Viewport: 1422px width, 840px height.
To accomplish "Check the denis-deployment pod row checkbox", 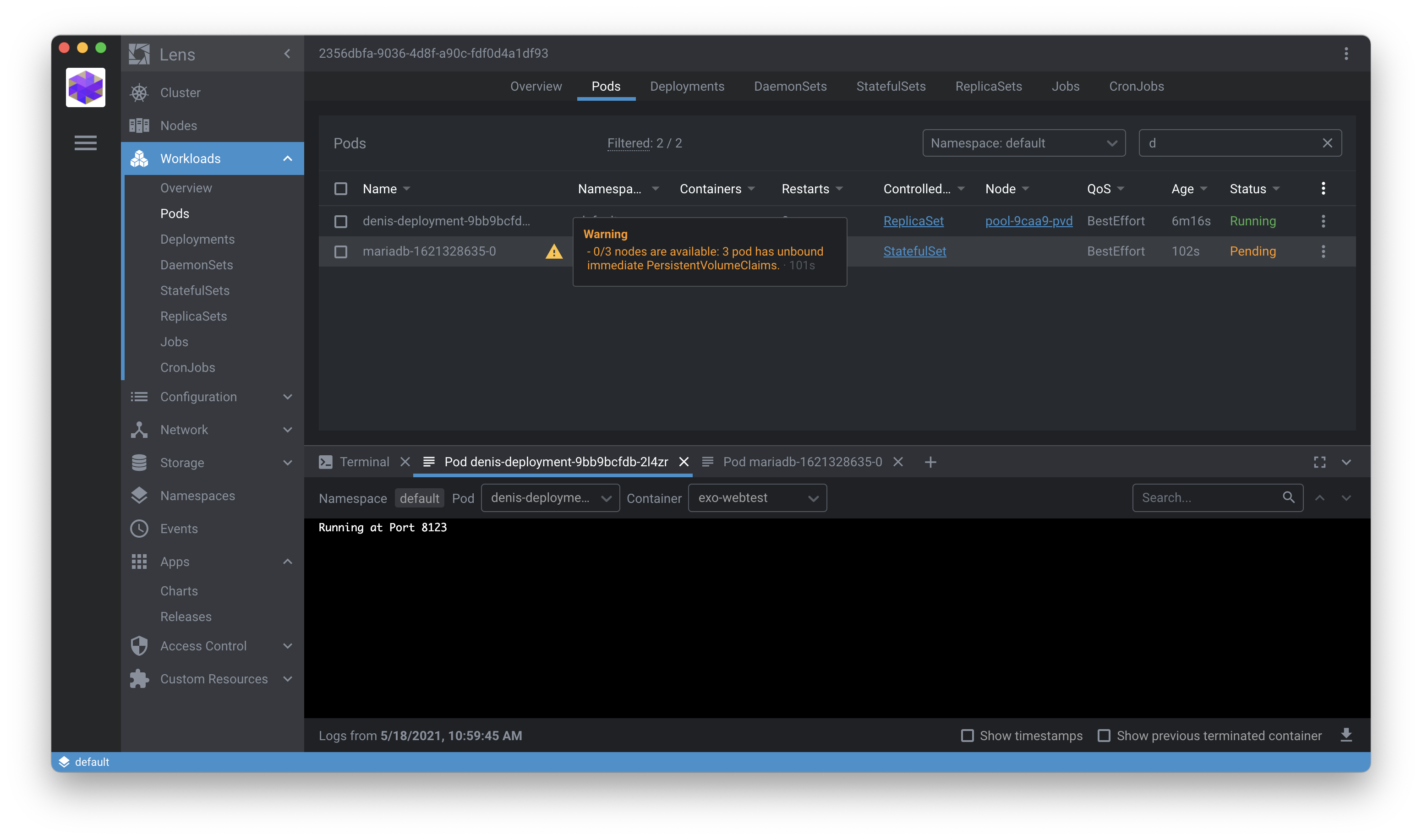I will coord(341,221).
